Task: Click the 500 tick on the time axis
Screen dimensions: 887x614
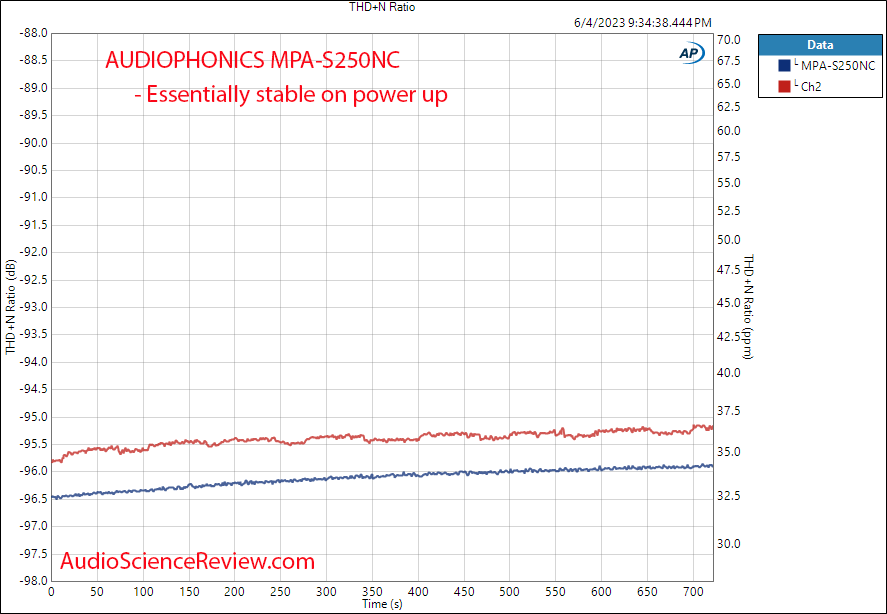Action: [x=510, y=592]
